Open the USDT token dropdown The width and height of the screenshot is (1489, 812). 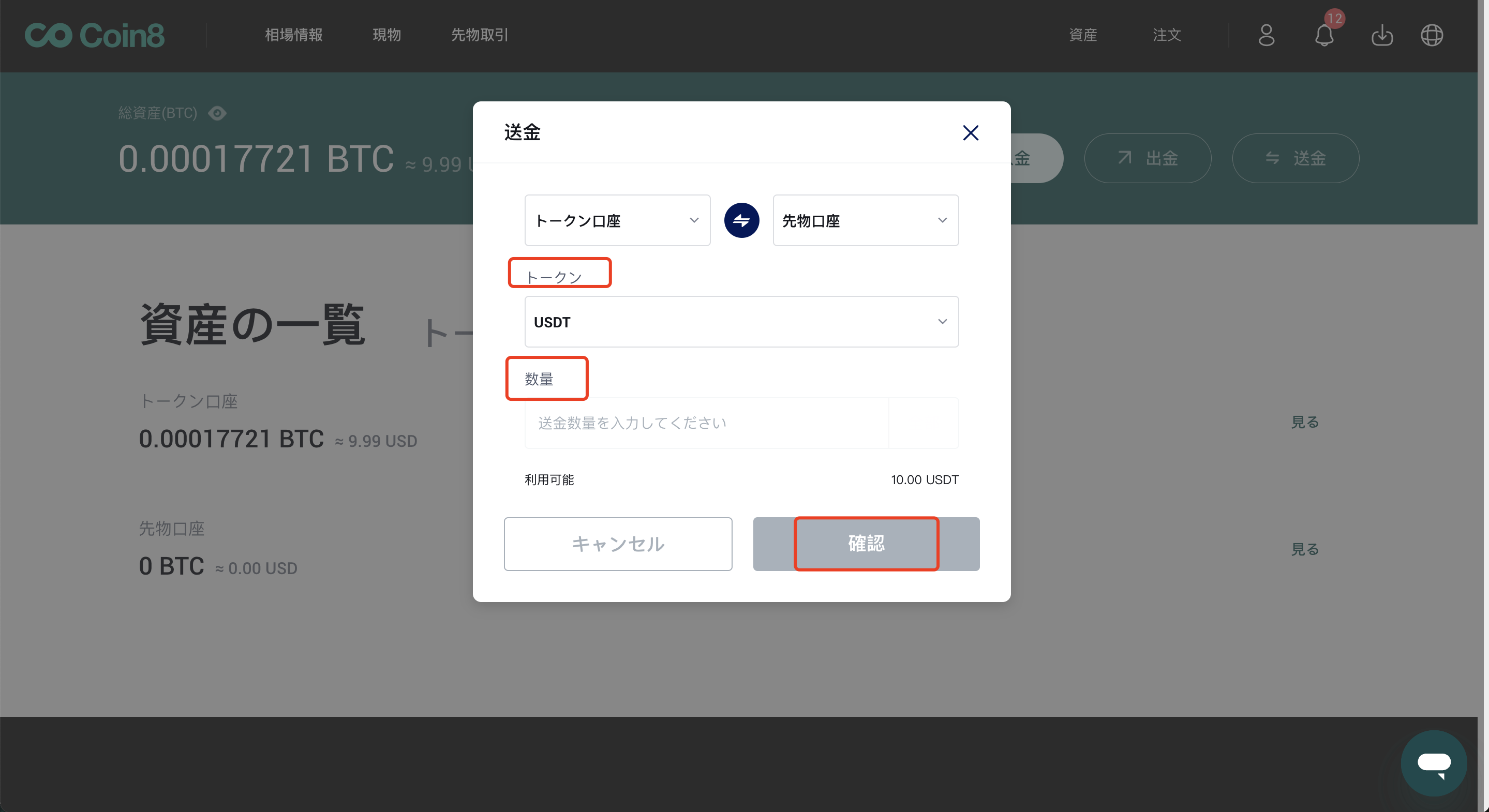[x=741, y=322]
